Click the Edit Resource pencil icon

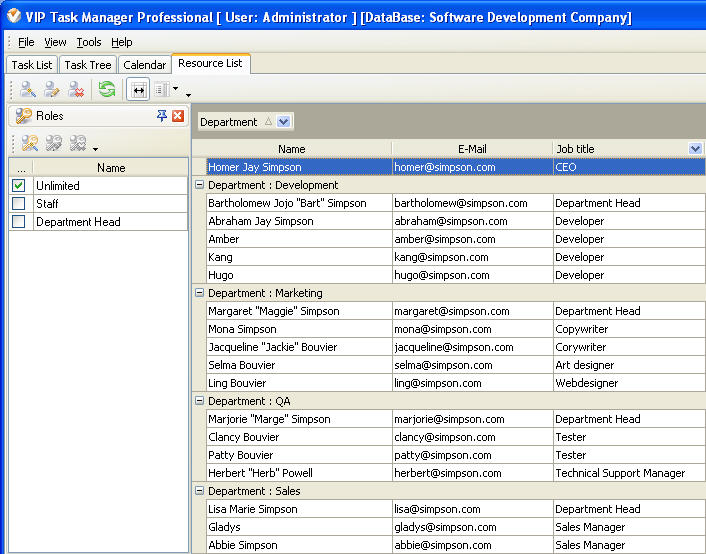pos(52,90)
